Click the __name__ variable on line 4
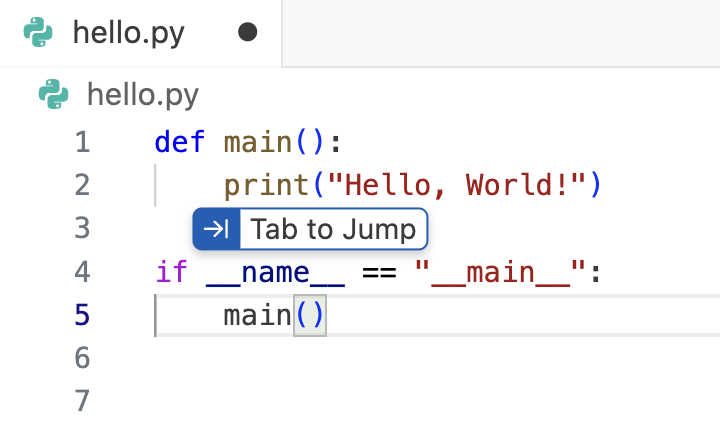Image resolution: width=720 pixels, height=440 pixels. (x=275, y=273)
